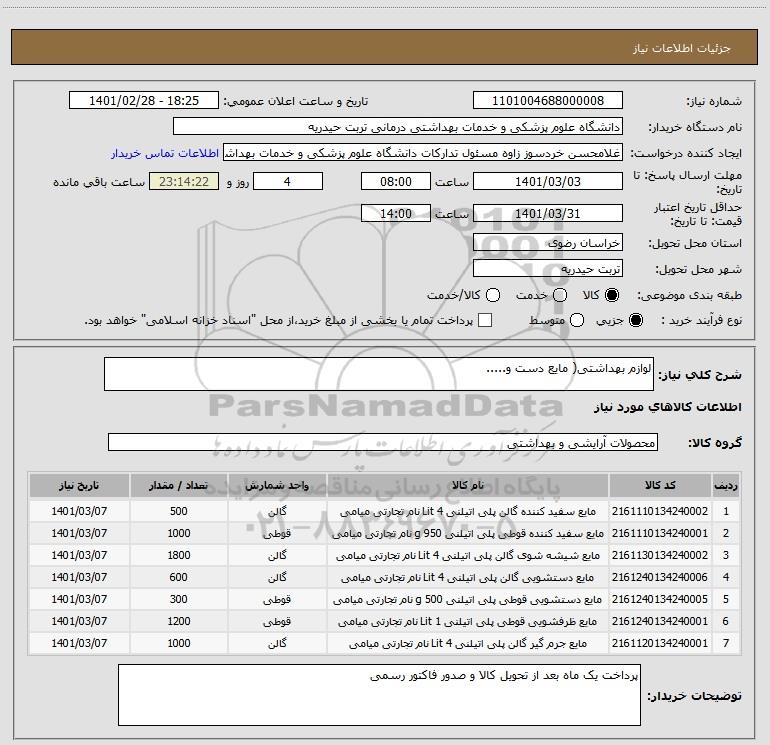
Task: Click the شماره نیاز field 1101004688000008
Action: click(548, 101)
